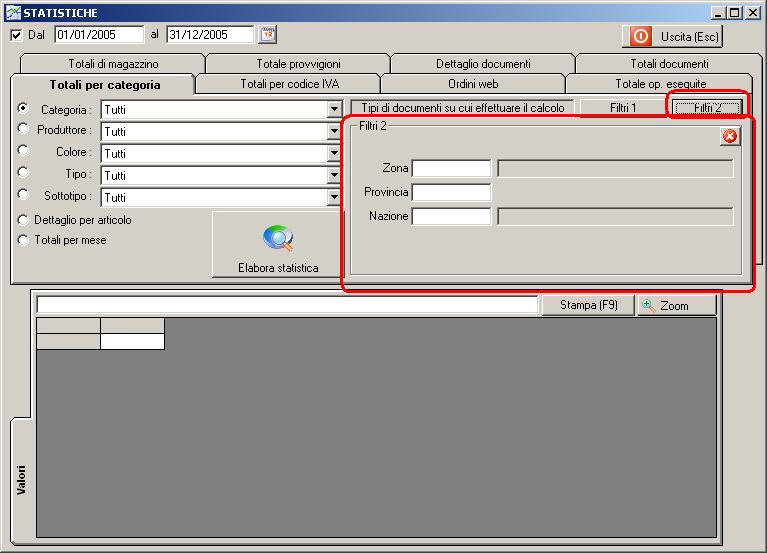This screenshot has width=767, height=553.
Task: Expand the Produttore dropdown arrow
Action: pos(334,132)
